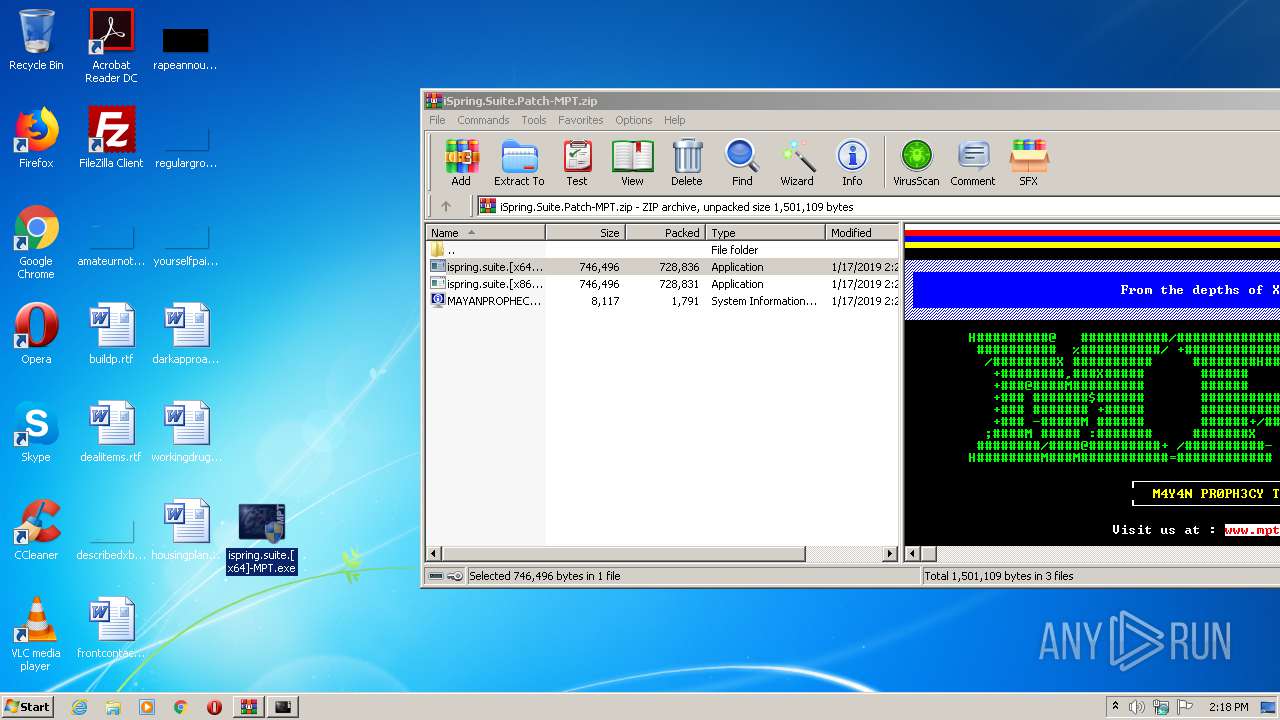Image resolution: width=1280 pixels, height=720 pixels.
Task: Open VLC media player desktop icon
Action: coord(36,634)
